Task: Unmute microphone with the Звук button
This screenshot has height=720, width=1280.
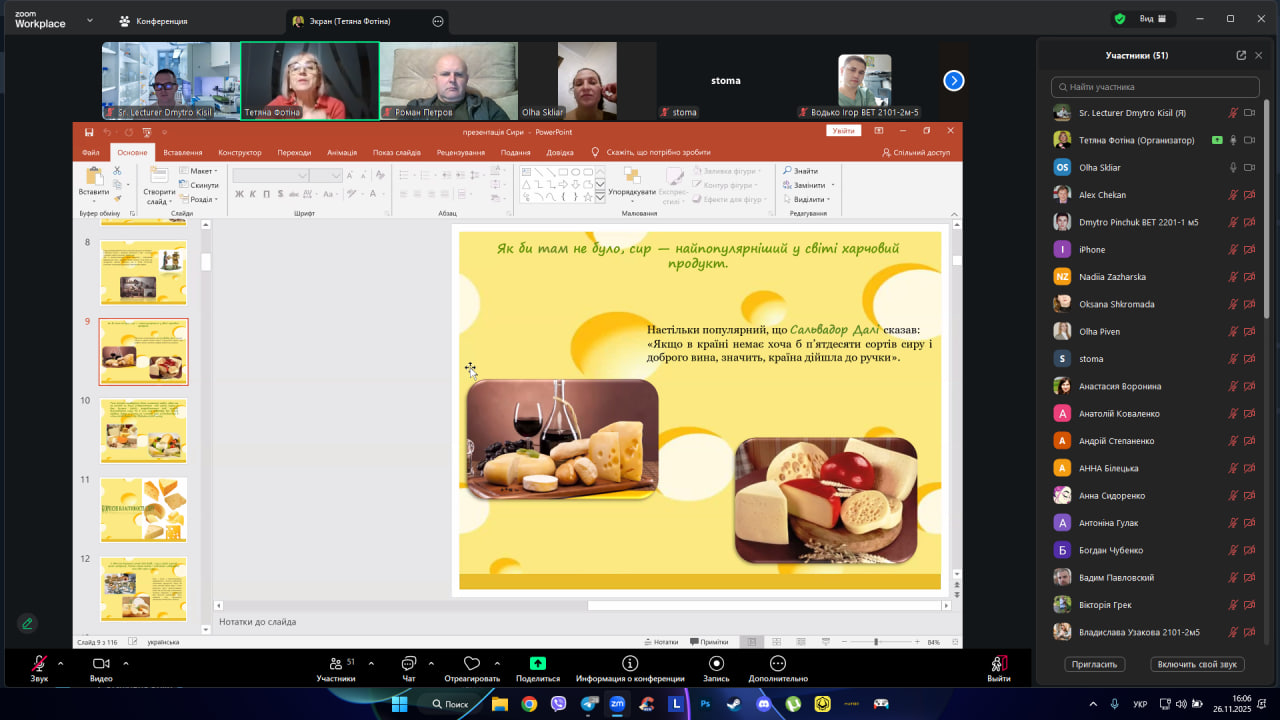Action: pyautogui.click(x=39, y=664)
